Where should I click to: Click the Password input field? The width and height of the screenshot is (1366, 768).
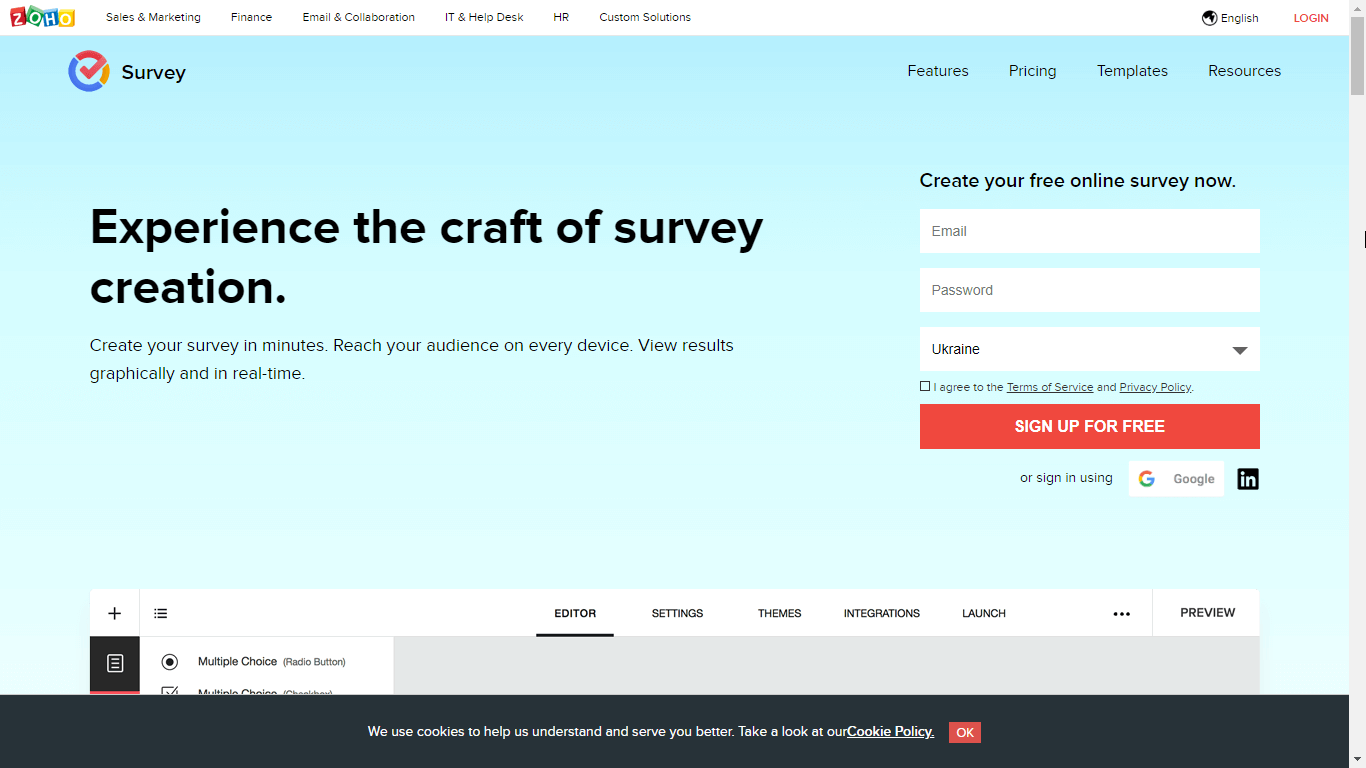pos(1090,290)
